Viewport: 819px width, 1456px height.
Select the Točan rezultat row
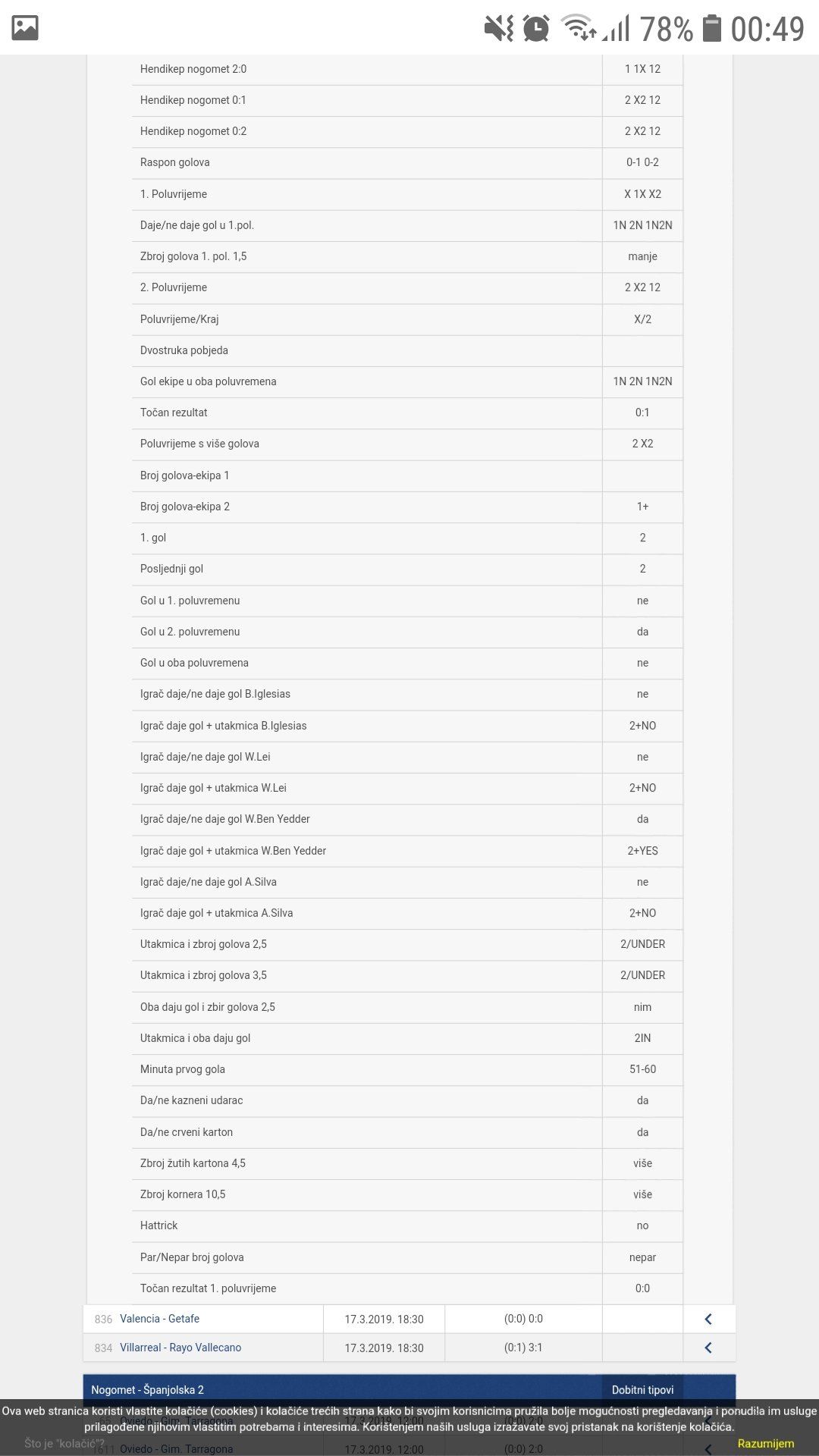407,413
